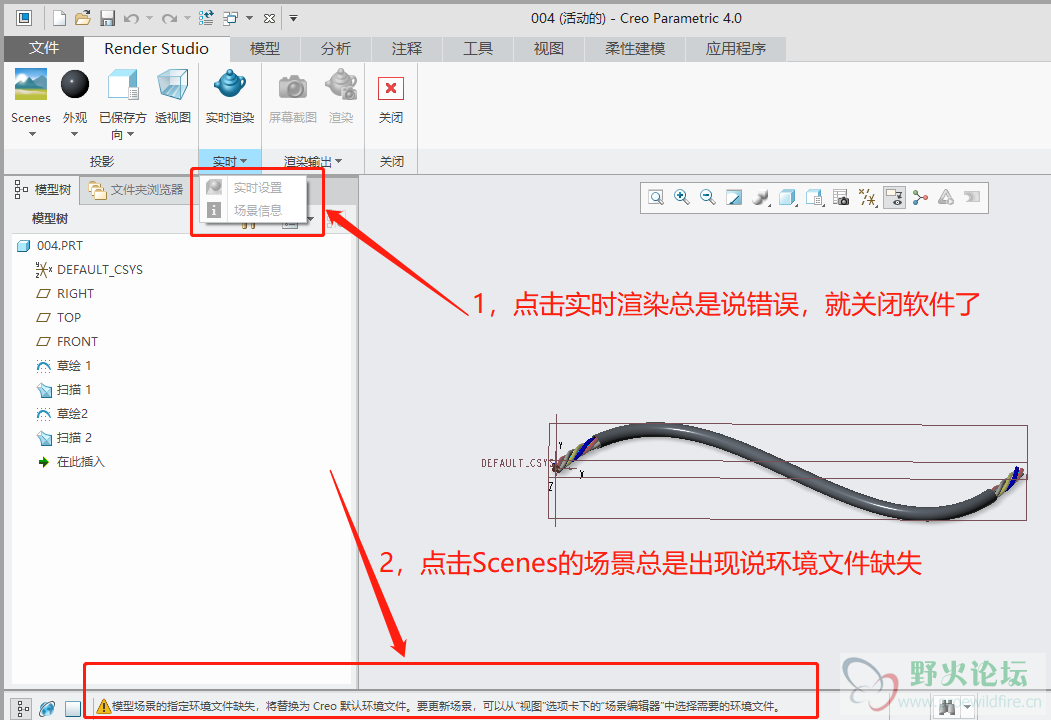Switch to the 应用程序 ribbon tab

(x=736, y=48)
